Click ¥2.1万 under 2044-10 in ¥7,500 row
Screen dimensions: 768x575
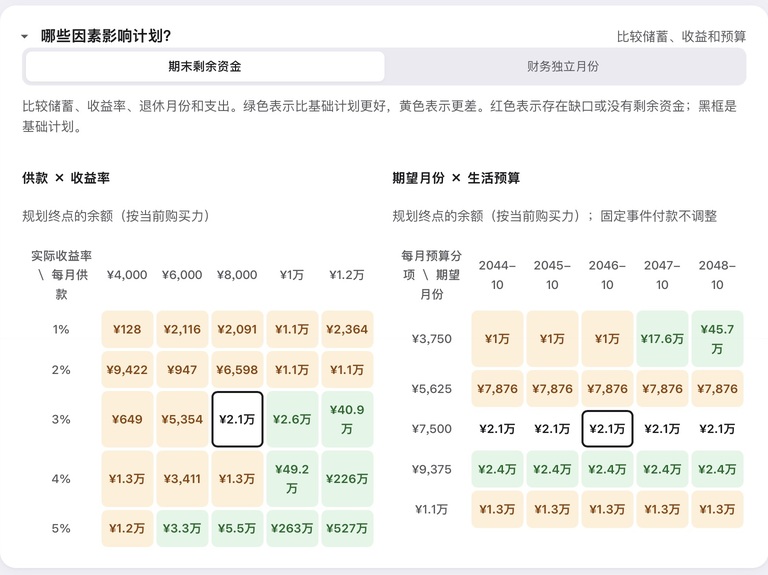click(497, 429)
